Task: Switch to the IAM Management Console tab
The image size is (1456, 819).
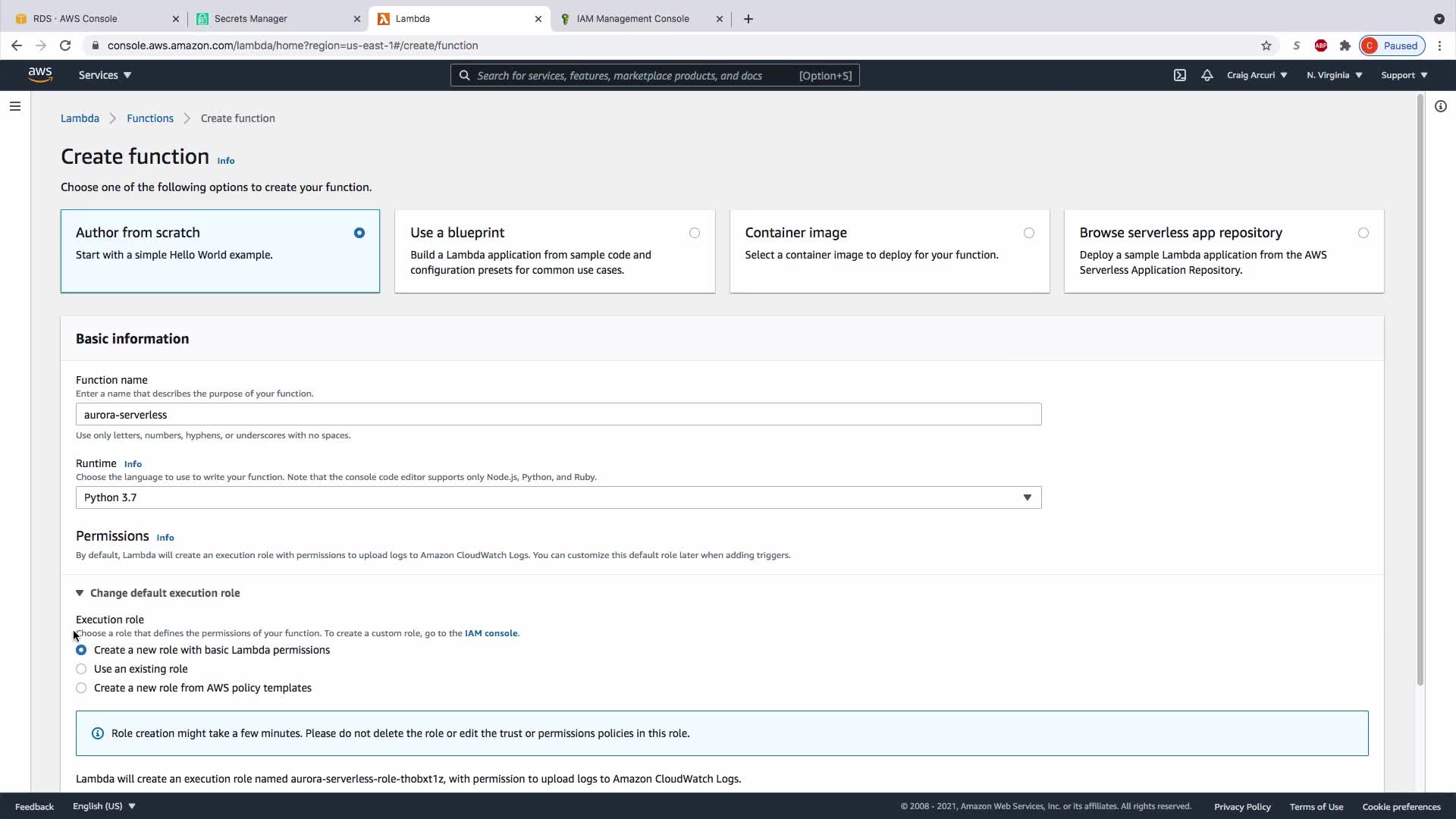Action: [x=632, y=19]
